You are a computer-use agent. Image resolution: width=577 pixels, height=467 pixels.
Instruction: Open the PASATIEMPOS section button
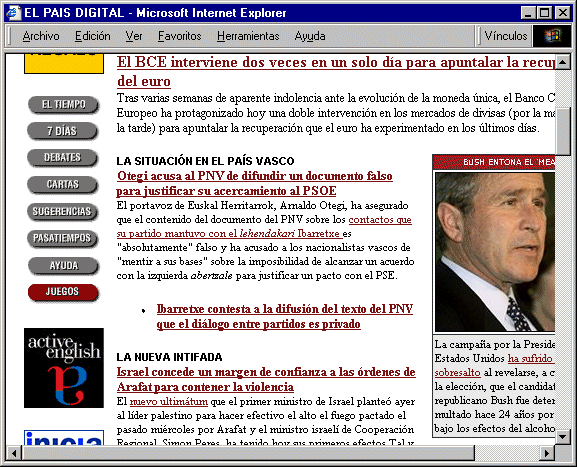point(63,238)
